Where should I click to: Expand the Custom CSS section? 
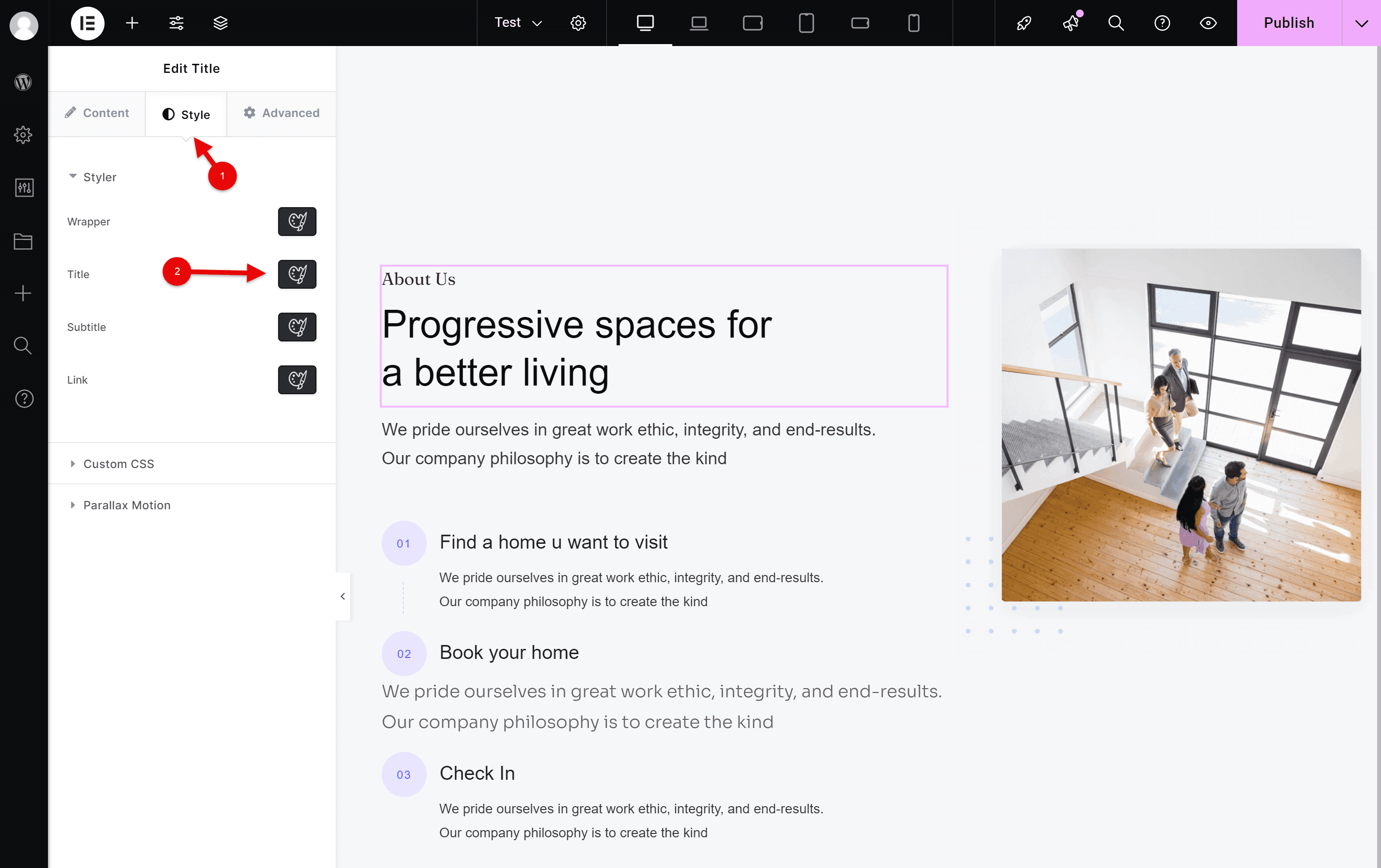pos(118,464)
